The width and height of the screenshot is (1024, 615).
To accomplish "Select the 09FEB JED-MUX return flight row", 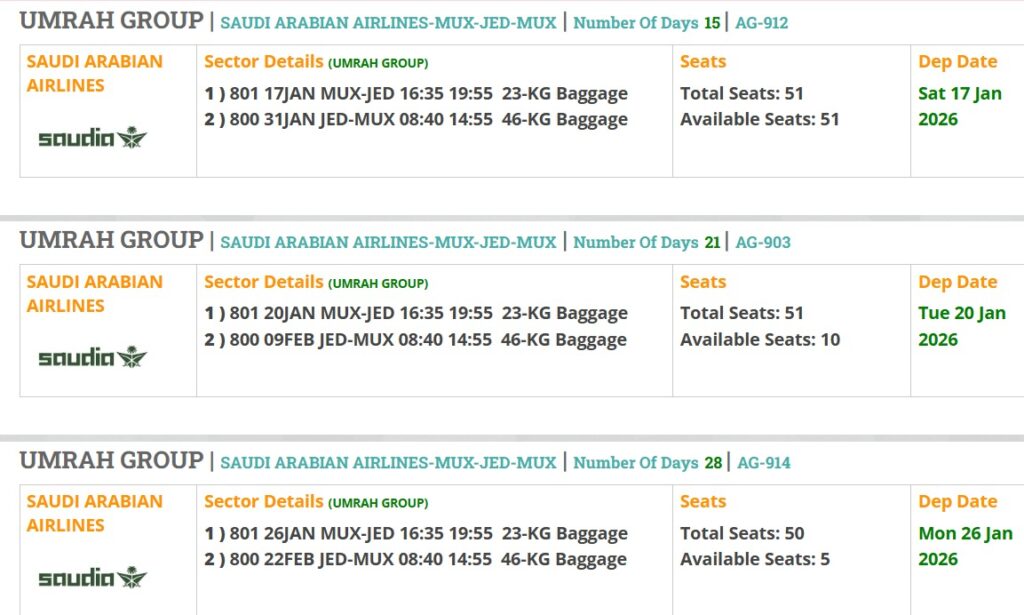I will (416, 340).
